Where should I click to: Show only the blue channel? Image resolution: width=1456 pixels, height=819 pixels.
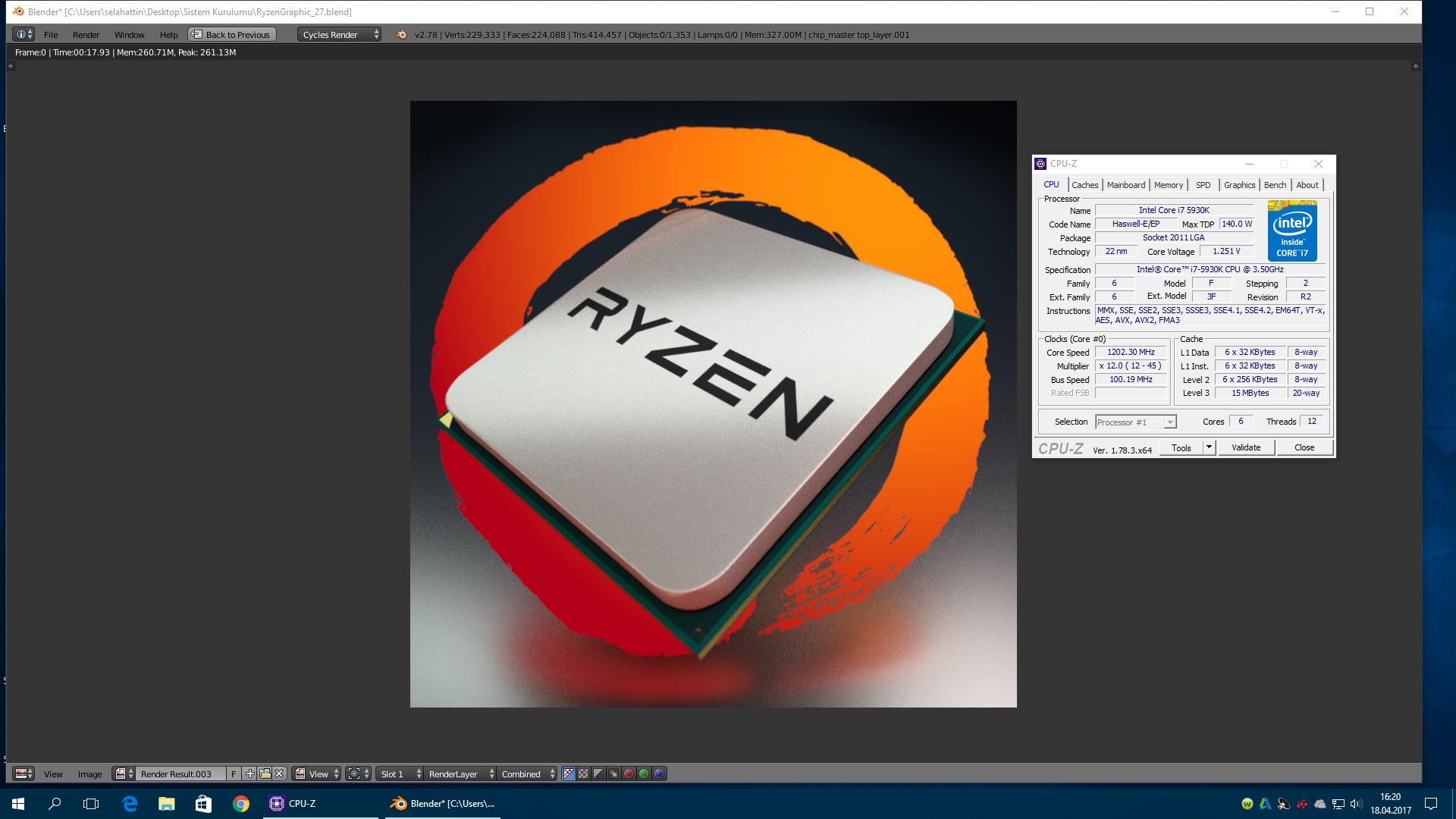(x=659, y=773)
